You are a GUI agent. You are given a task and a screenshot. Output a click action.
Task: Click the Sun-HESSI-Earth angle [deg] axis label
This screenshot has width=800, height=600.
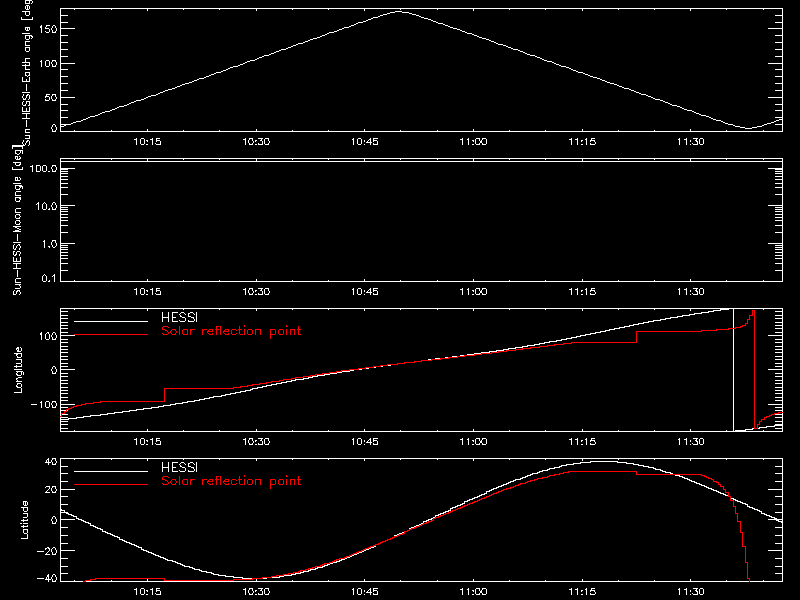[27, 72]
